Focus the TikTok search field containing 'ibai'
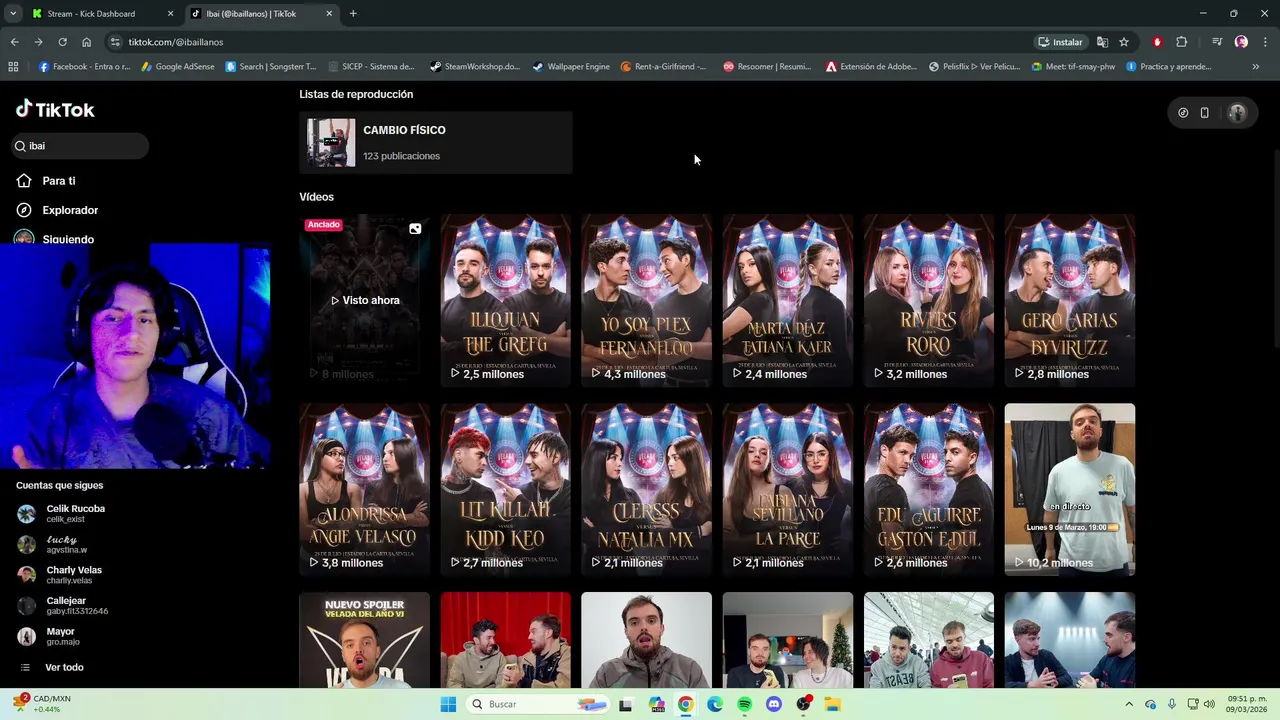 pyautogui.click(x=80, y=146)
